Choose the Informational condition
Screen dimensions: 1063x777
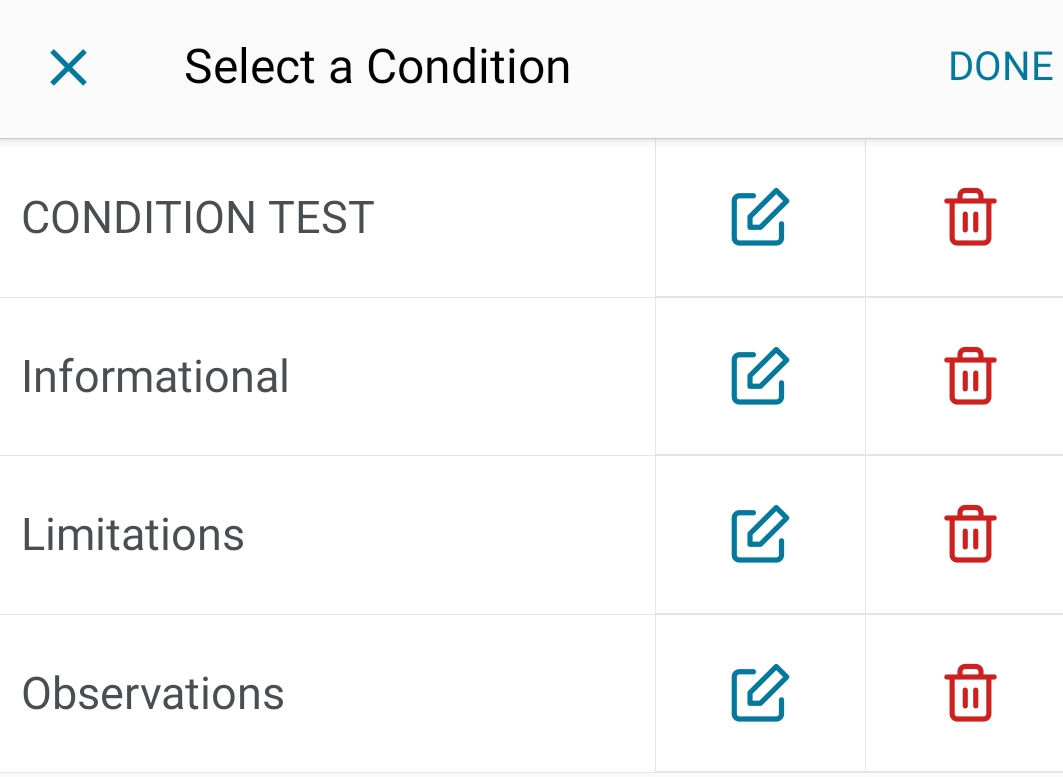coord(156,377)
